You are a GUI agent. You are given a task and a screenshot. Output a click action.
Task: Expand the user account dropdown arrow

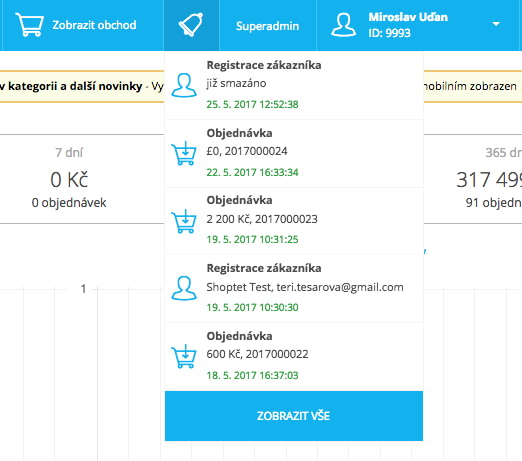(x=496, y=24)
